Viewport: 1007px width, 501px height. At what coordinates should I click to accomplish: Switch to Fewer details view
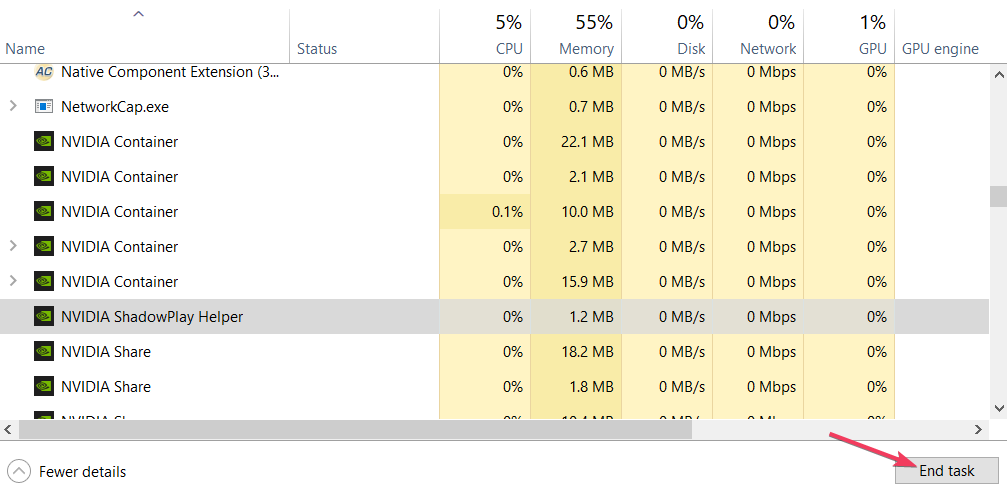coord(68,471)
